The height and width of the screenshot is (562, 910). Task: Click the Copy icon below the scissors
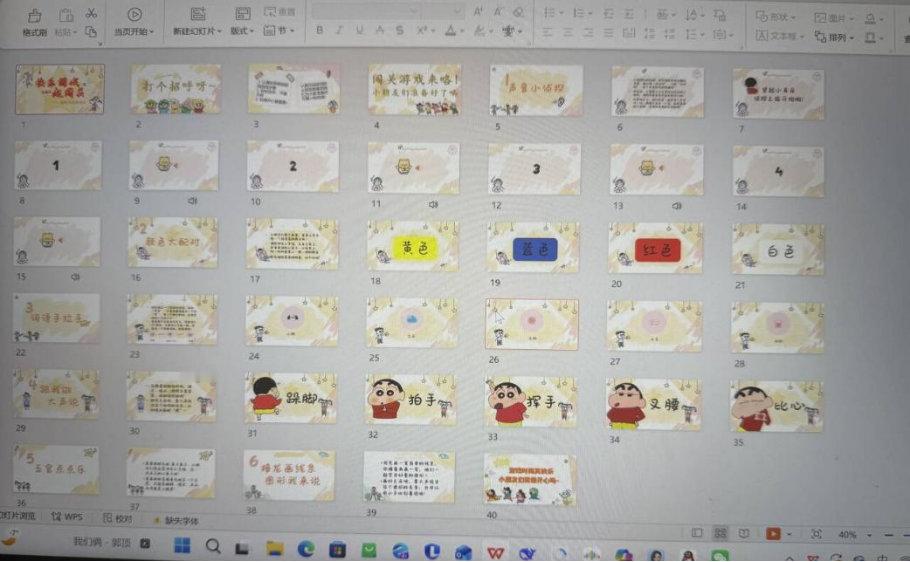coord(91,32)
